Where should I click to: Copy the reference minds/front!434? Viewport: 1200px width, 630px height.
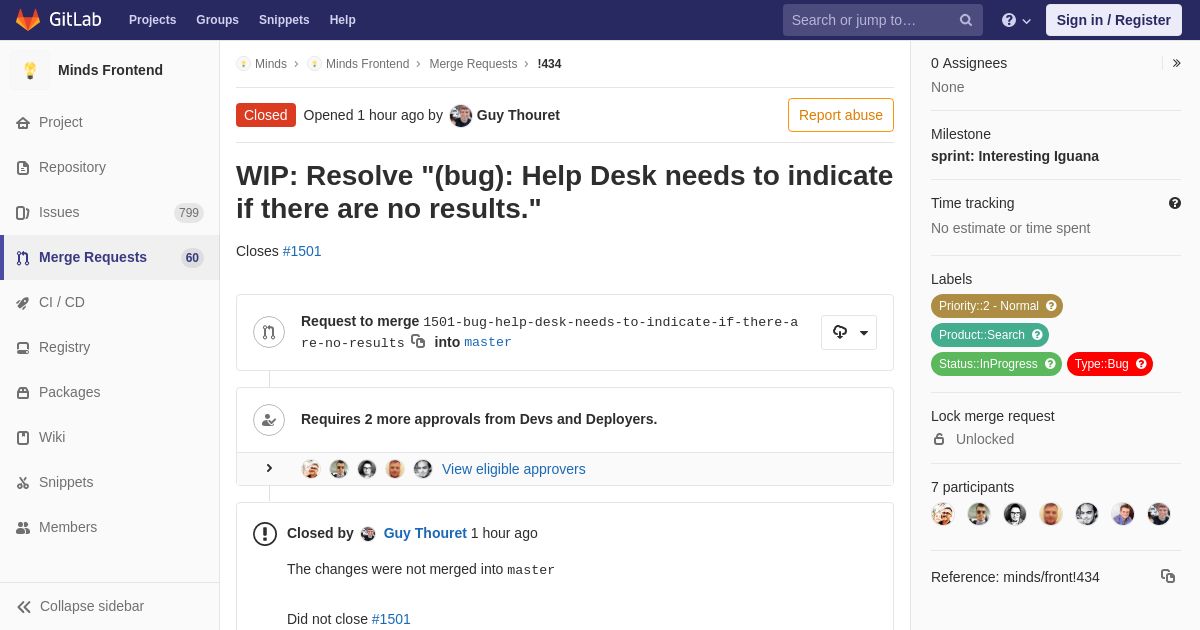(x=1168, y=576)
